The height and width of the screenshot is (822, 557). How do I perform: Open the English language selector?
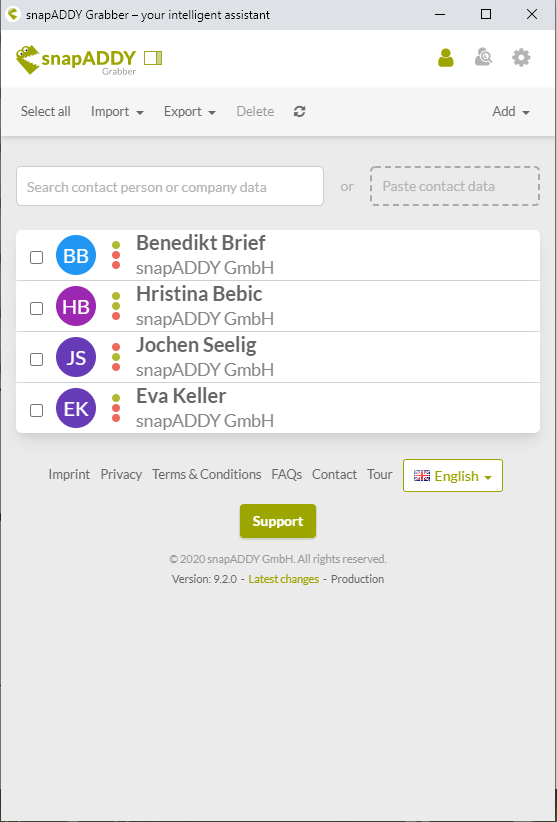click(x=453, y=475)
